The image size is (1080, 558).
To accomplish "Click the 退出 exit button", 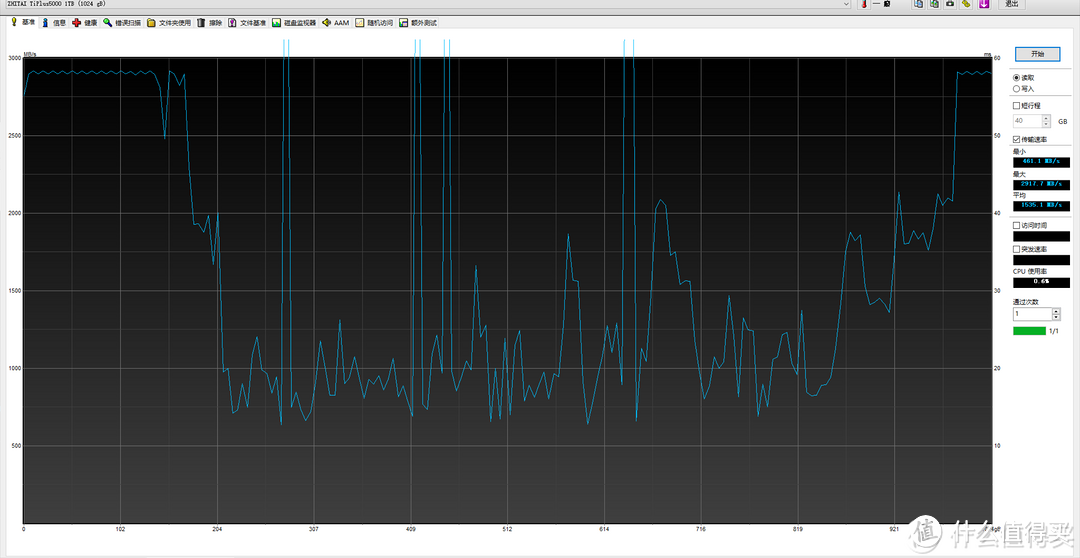I will point(1010,4).
